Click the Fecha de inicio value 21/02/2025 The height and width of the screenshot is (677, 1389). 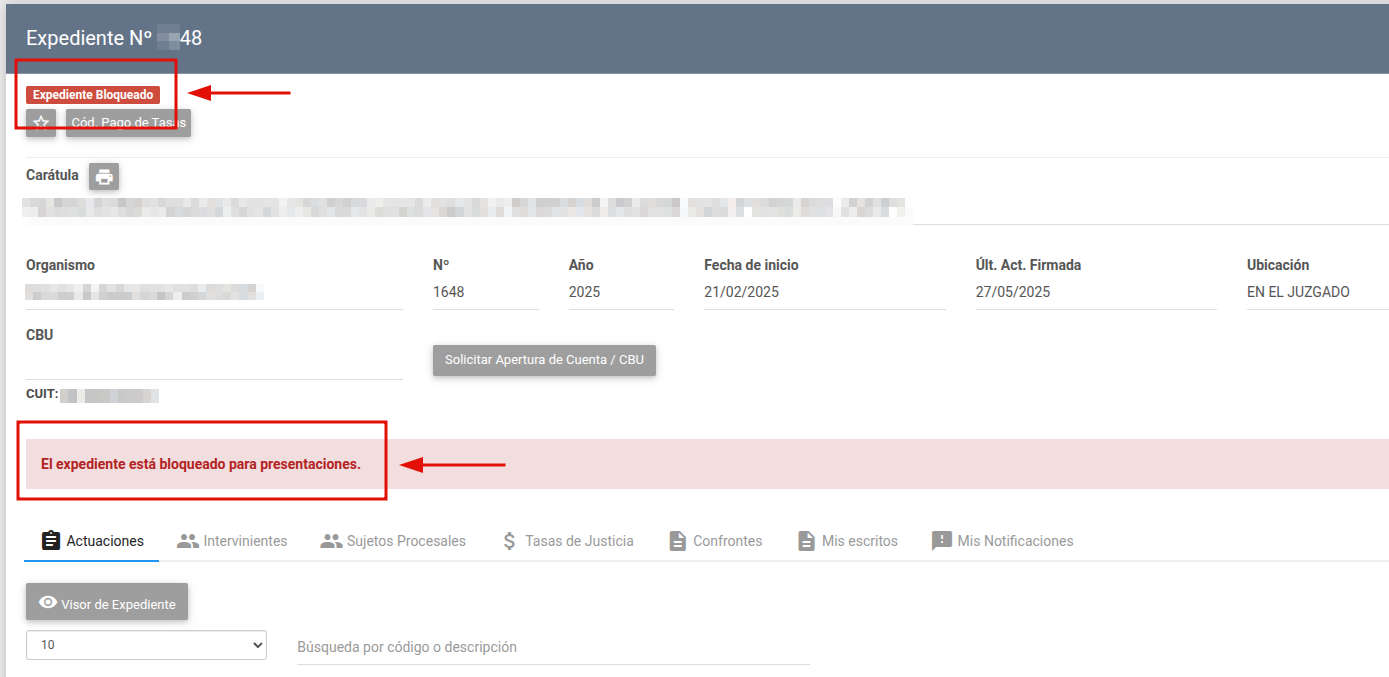point(742,293)
